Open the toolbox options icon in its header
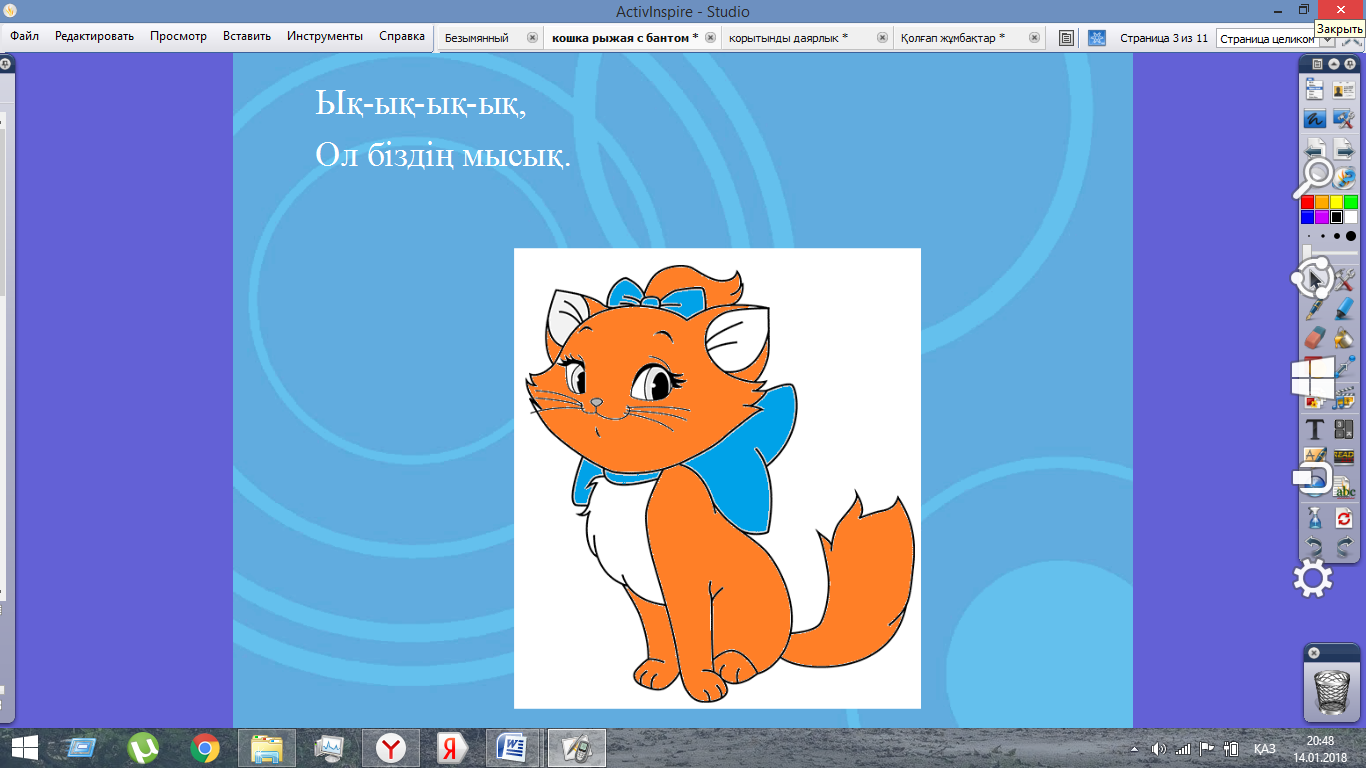1366x768 pixels. coord(1318,64)
